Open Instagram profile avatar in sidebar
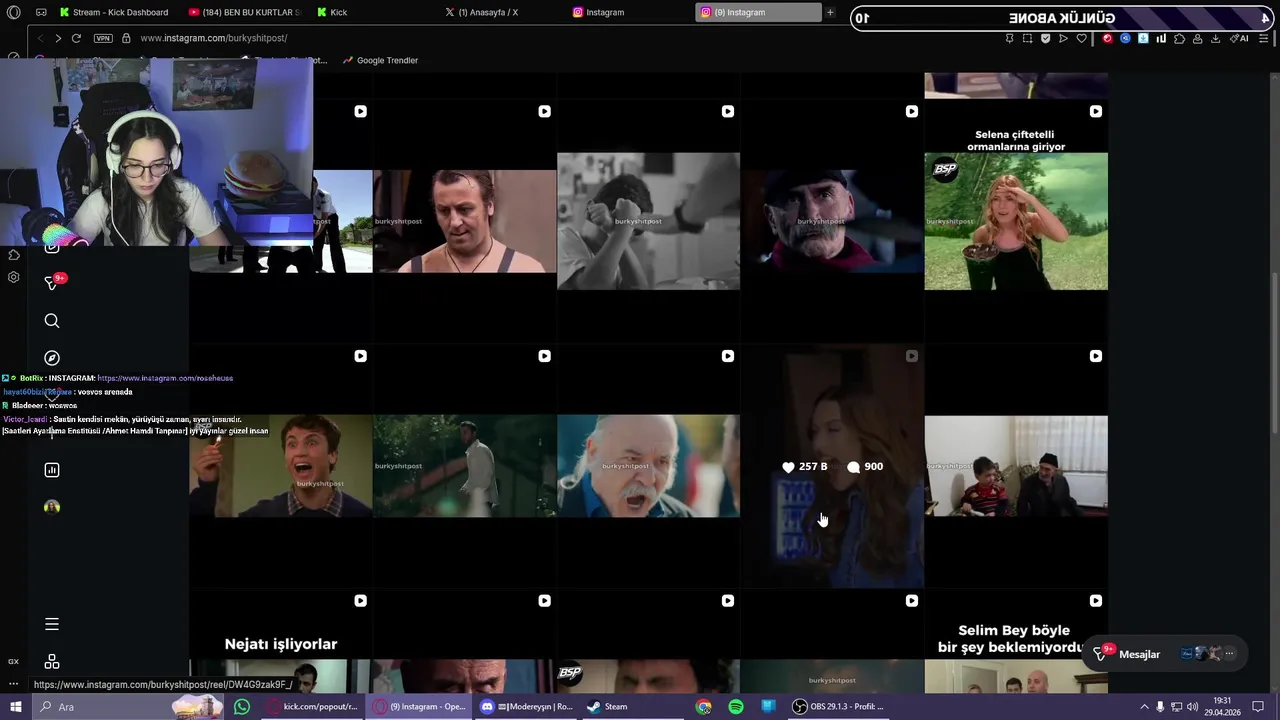 coord(52,507)
